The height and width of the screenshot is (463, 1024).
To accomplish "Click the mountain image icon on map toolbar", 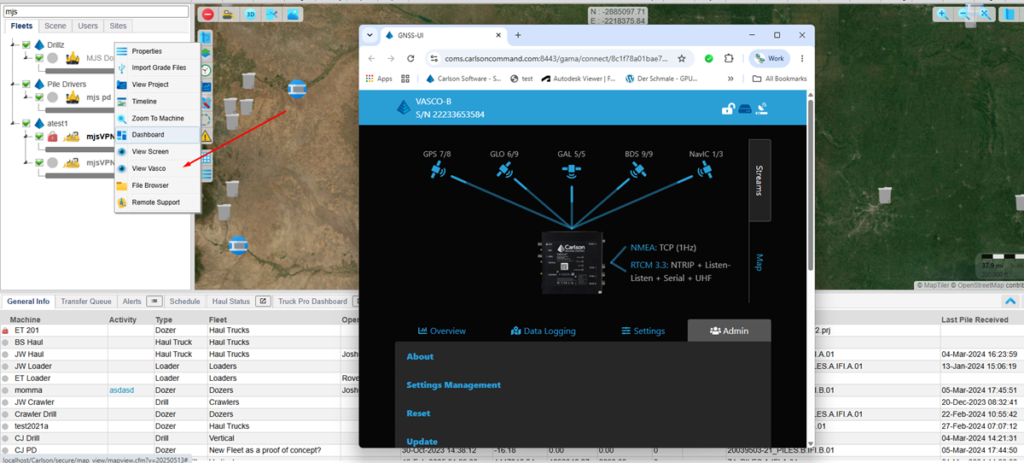I will (x=293, y=13).
